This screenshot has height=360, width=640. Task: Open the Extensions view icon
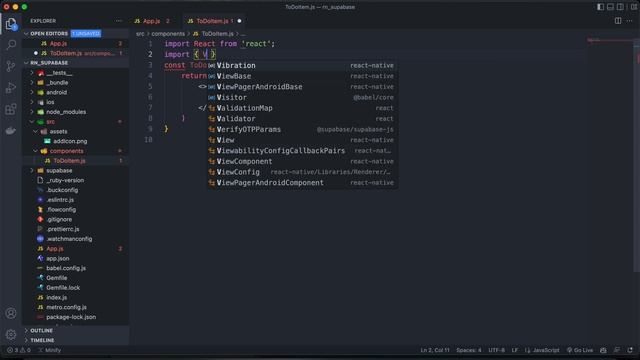pyautogui.click(x=11, y=109)
